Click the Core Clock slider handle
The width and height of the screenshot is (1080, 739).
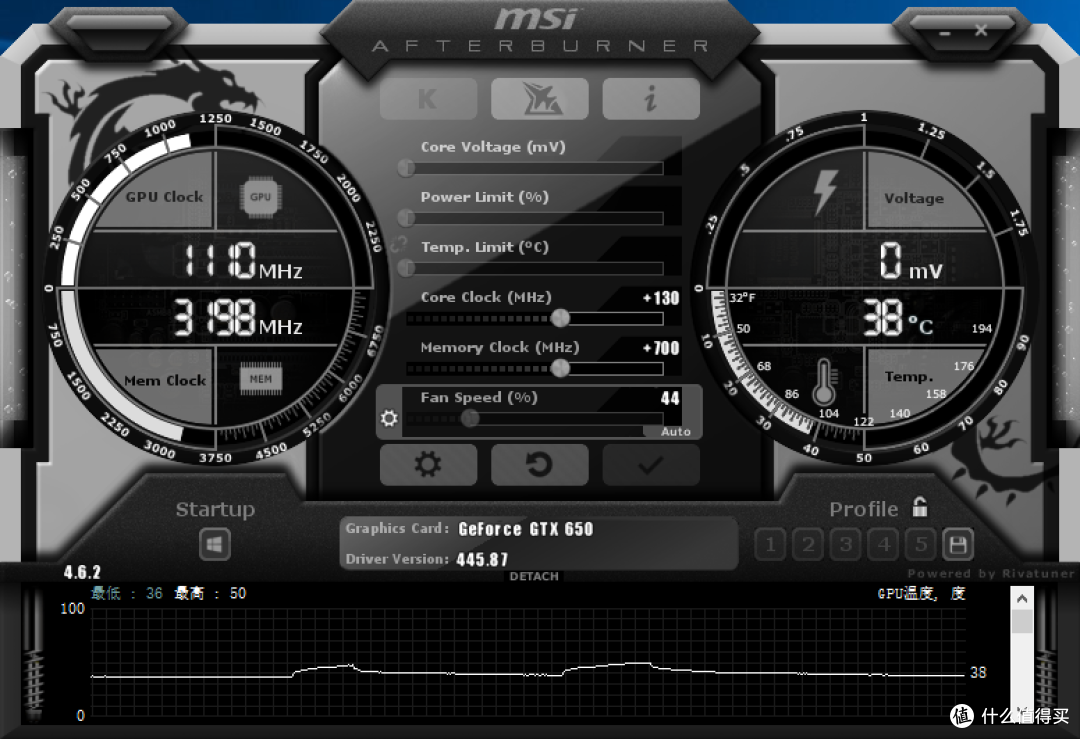coord(560,318)
